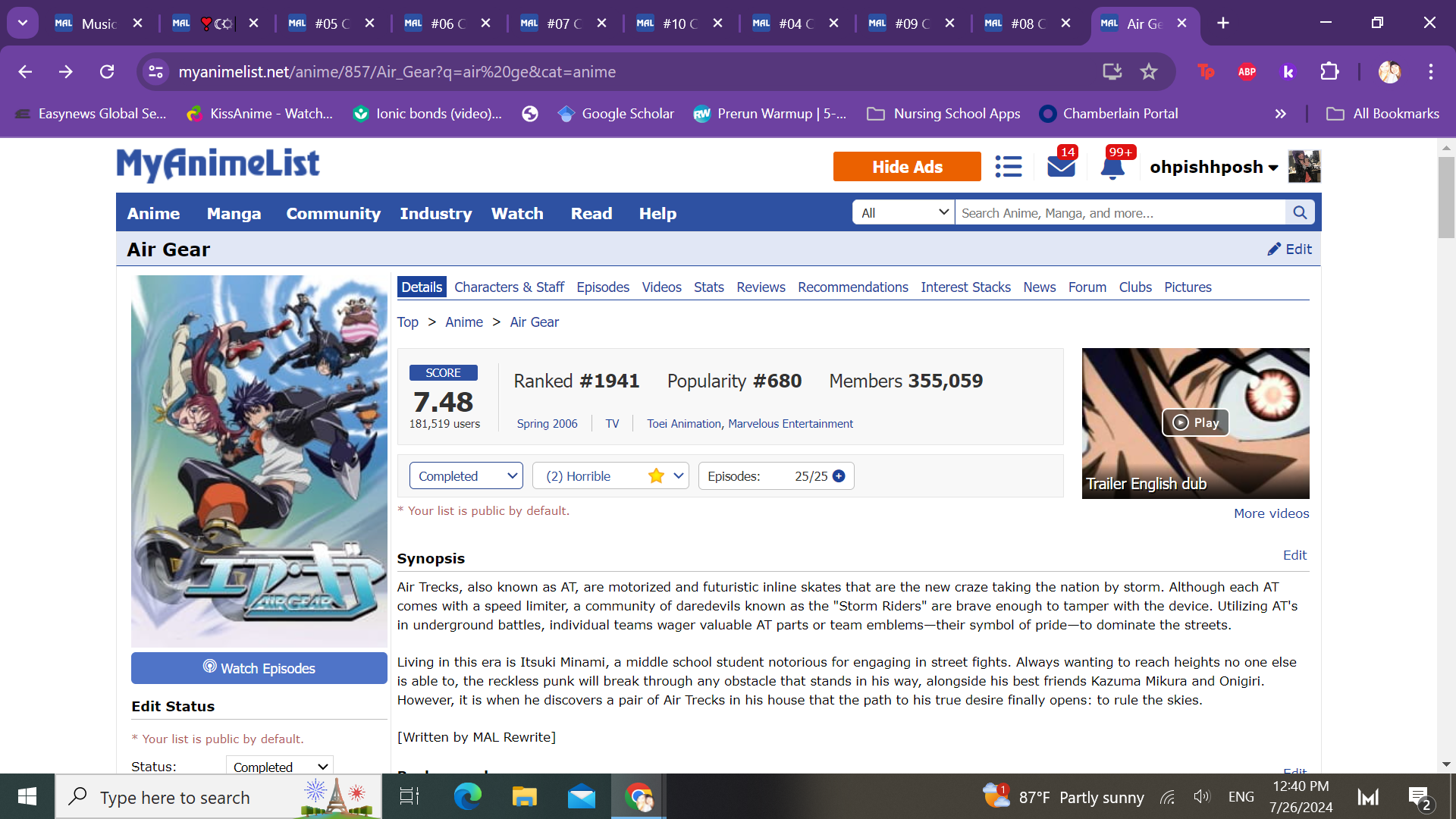This screenshot has width=1456, height=819.
Task: Play the English dub trailer
Action: pyautogui.click(x=1195, y=423)
